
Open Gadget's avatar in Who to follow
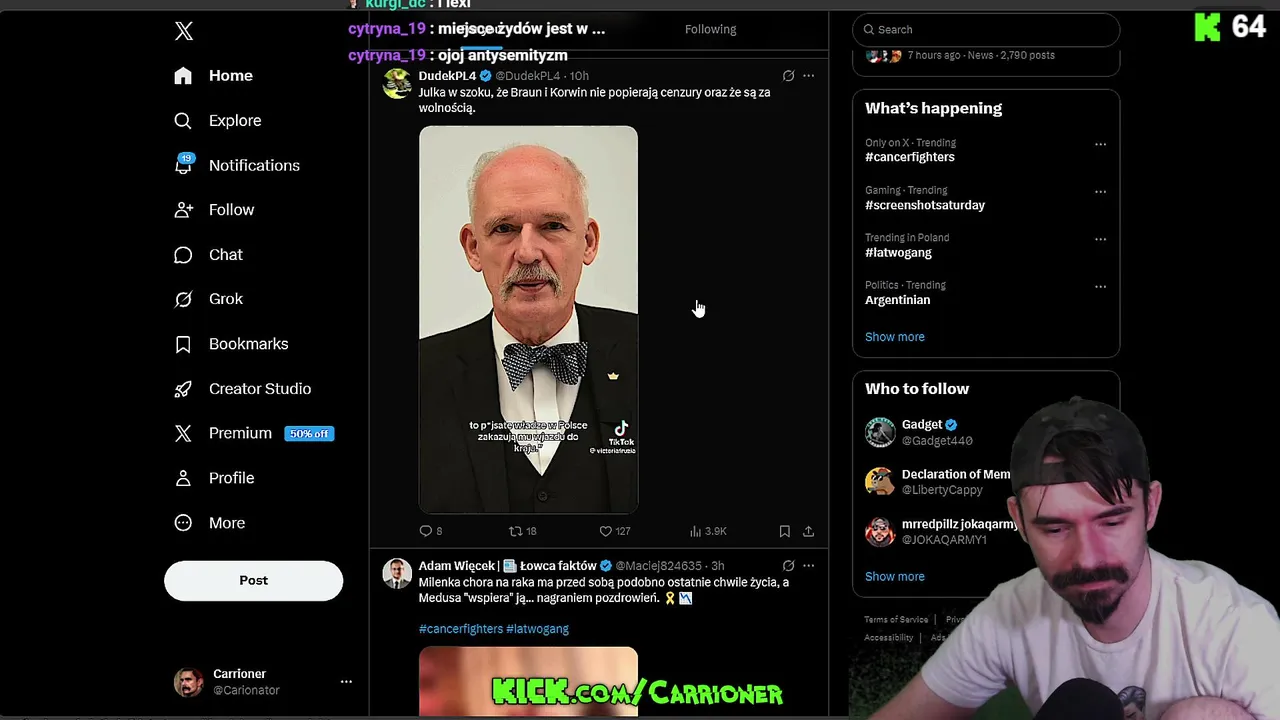[880, 432]
